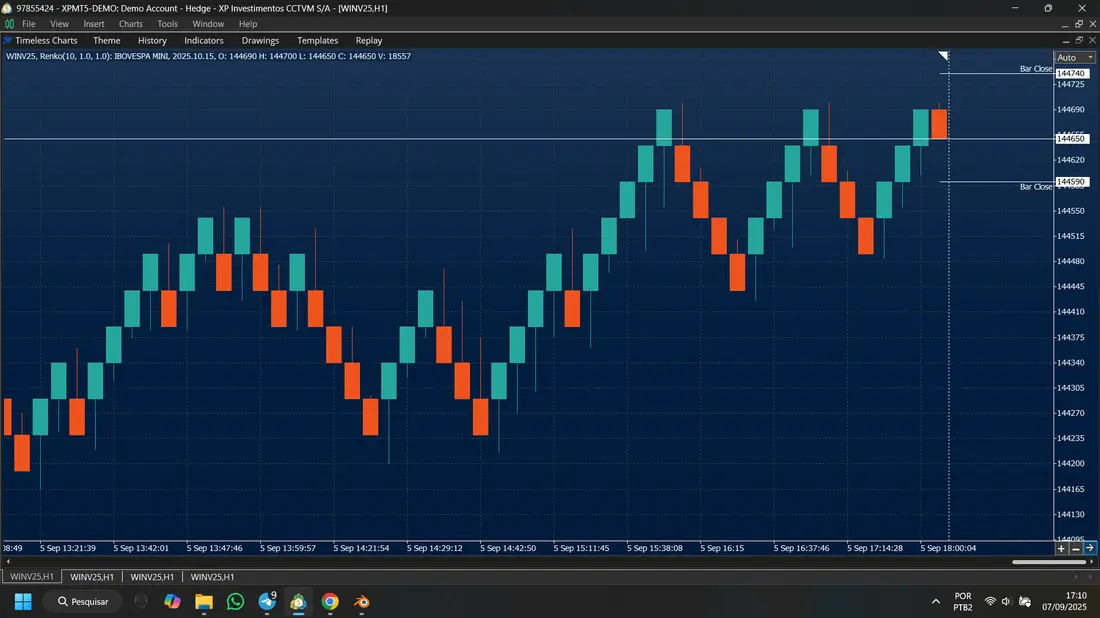Click the Replay button
The height and width of the screenshot is (618, 1100).
368,41
